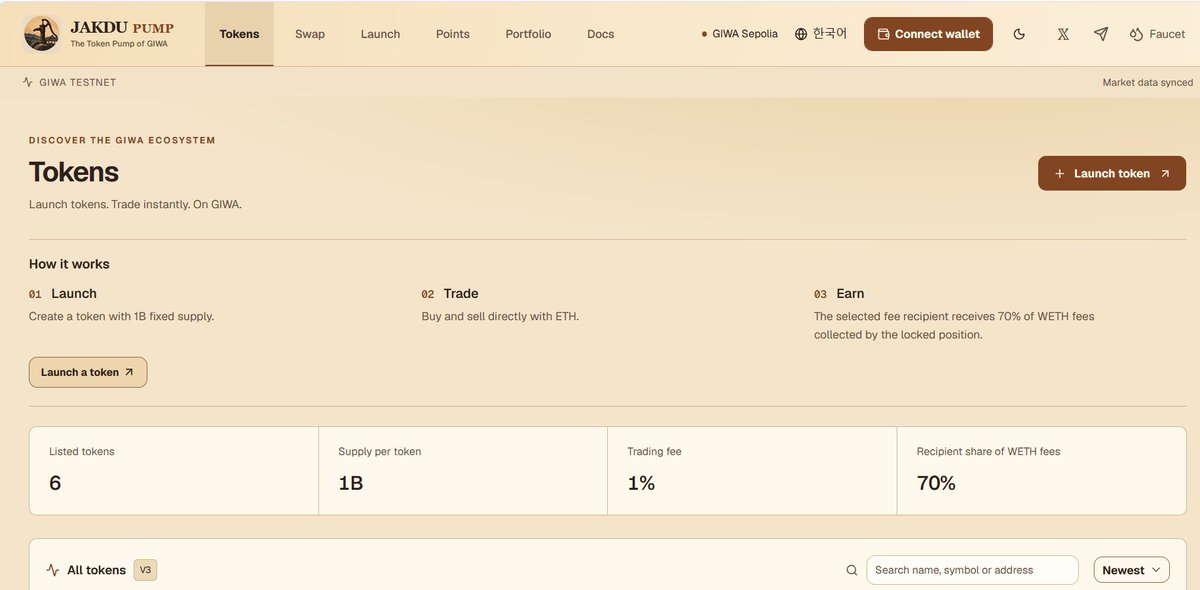Viewport: 1200px width, 590px height.
Task: Click the droplet icon beside Faucet
Action: click(x=1136, y=34)
